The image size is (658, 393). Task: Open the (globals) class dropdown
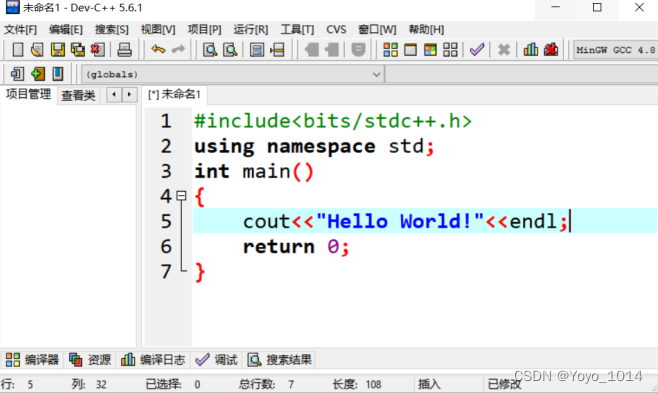click(232, 75)
